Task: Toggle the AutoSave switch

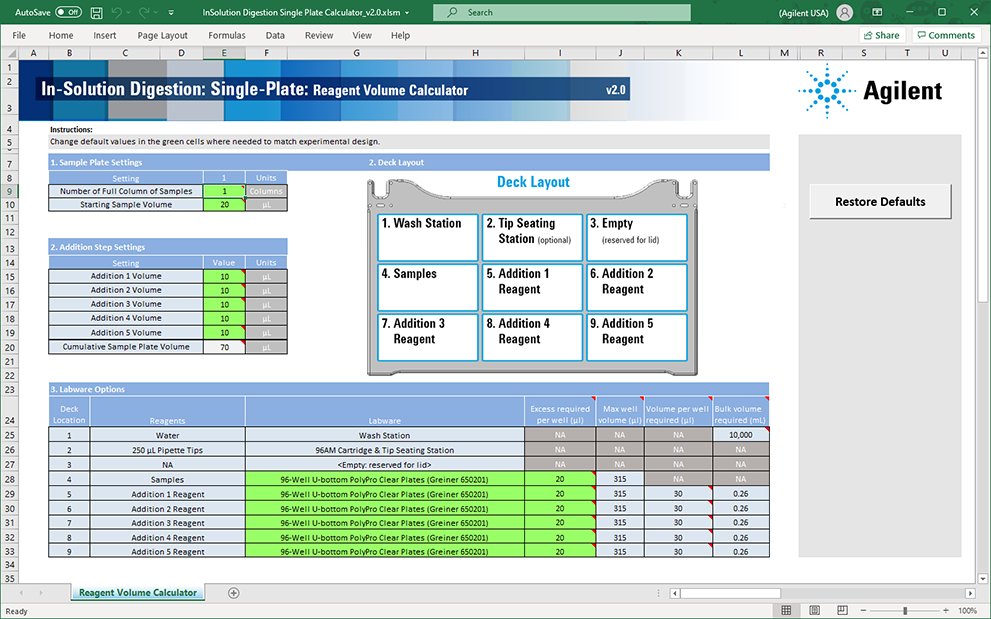Action: [68, 12]
